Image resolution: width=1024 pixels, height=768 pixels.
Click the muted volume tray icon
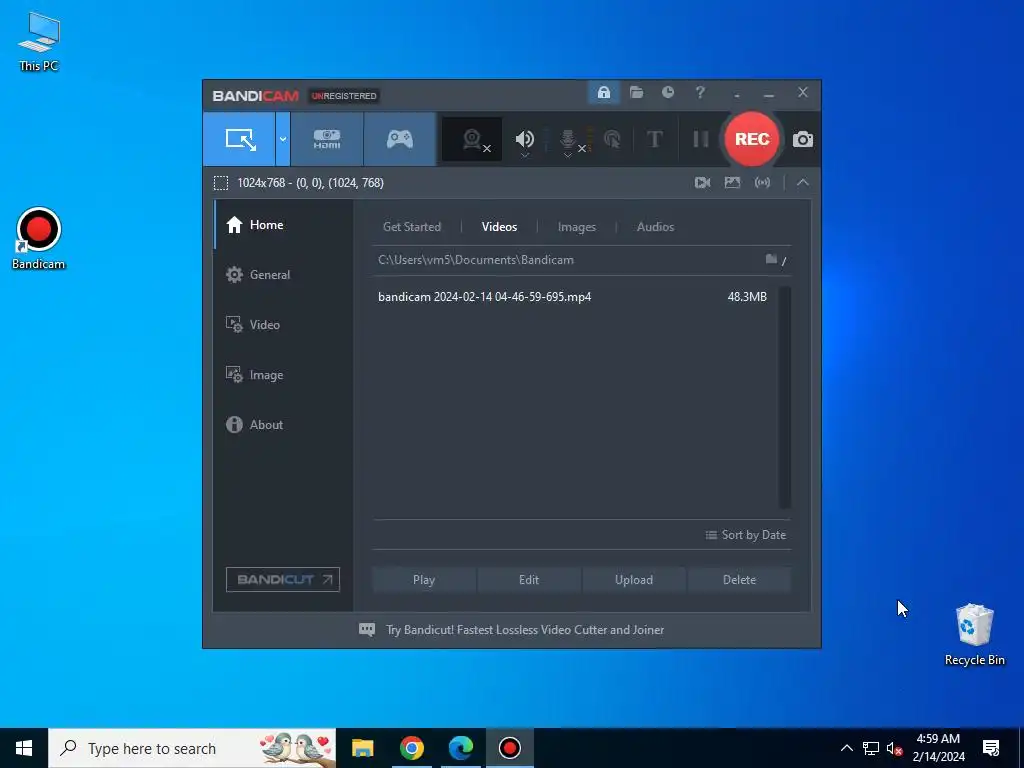coord(894,748)
